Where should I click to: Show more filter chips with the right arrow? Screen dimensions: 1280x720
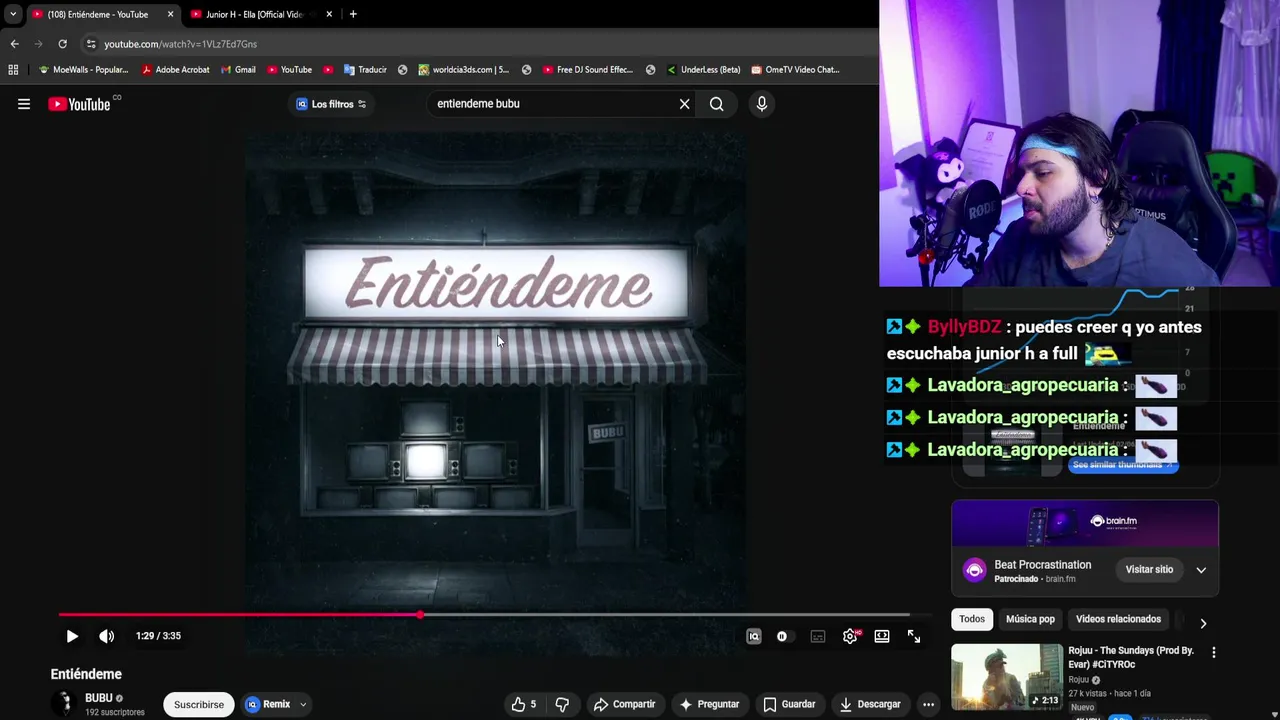point(1203,623)
